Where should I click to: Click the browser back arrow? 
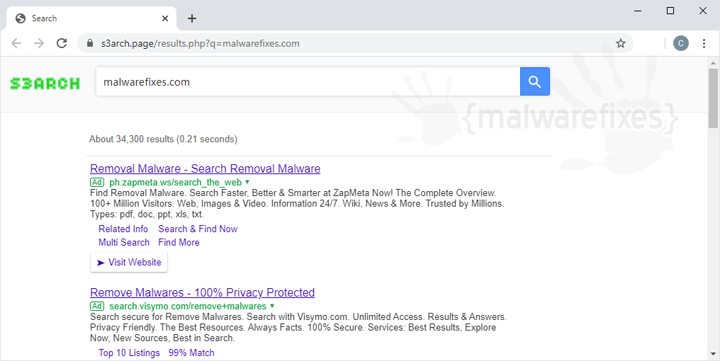tap(17, 43)
